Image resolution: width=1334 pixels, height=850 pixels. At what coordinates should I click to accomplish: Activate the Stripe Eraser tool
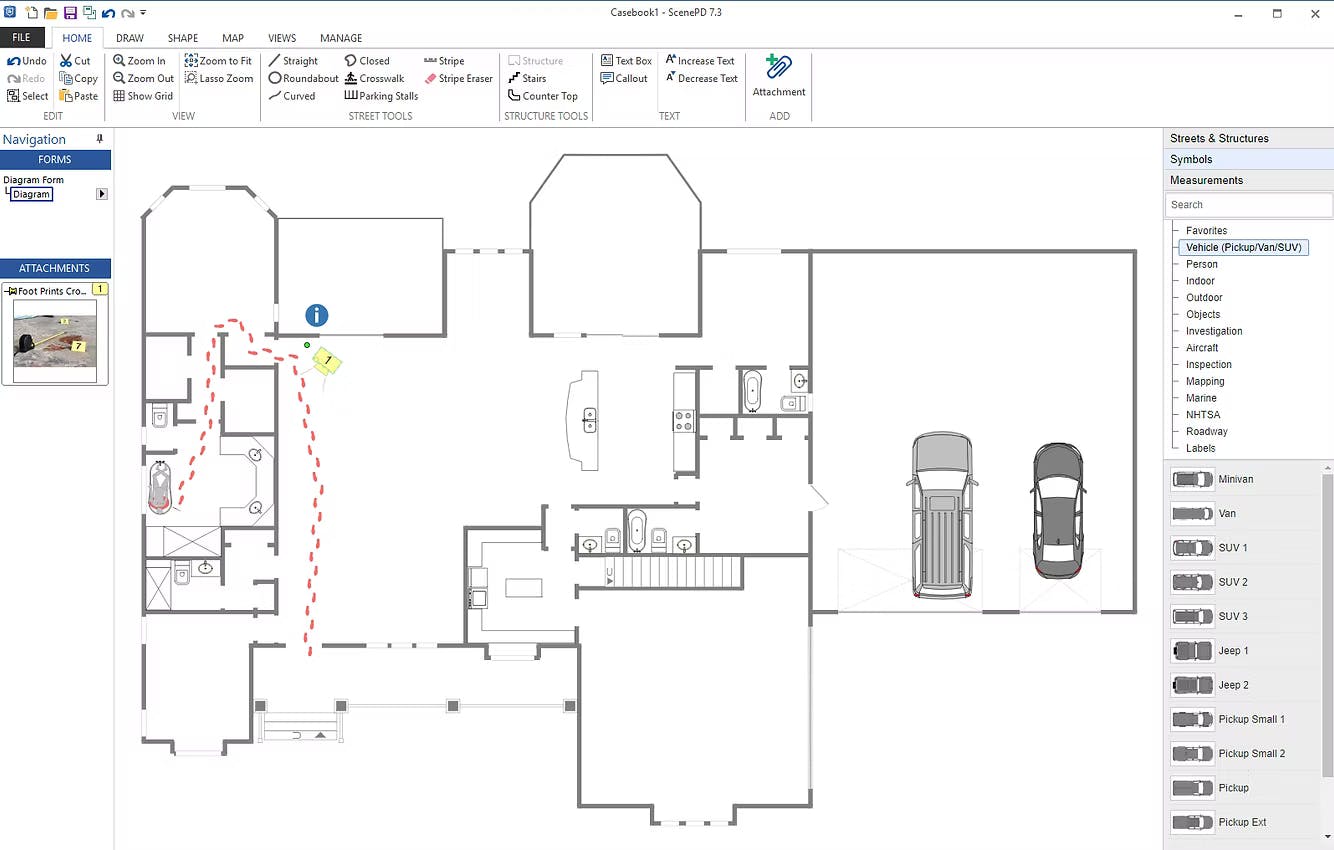tap(458, 78)
